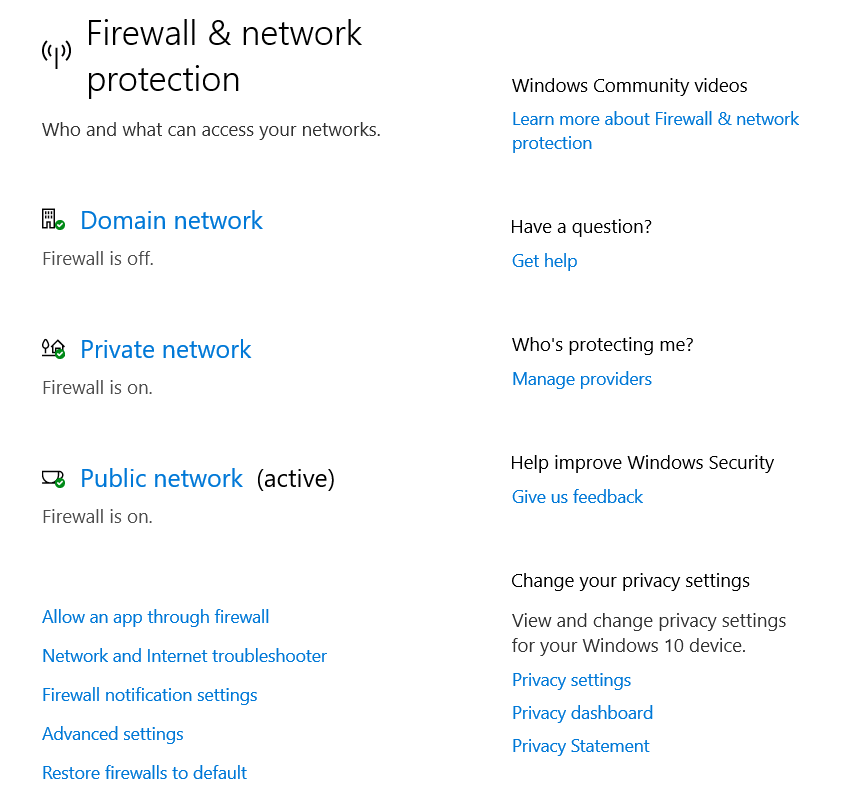854x800 pixels.
Task: Open Privacy dashboard link
Action: [x=582, y=713]
